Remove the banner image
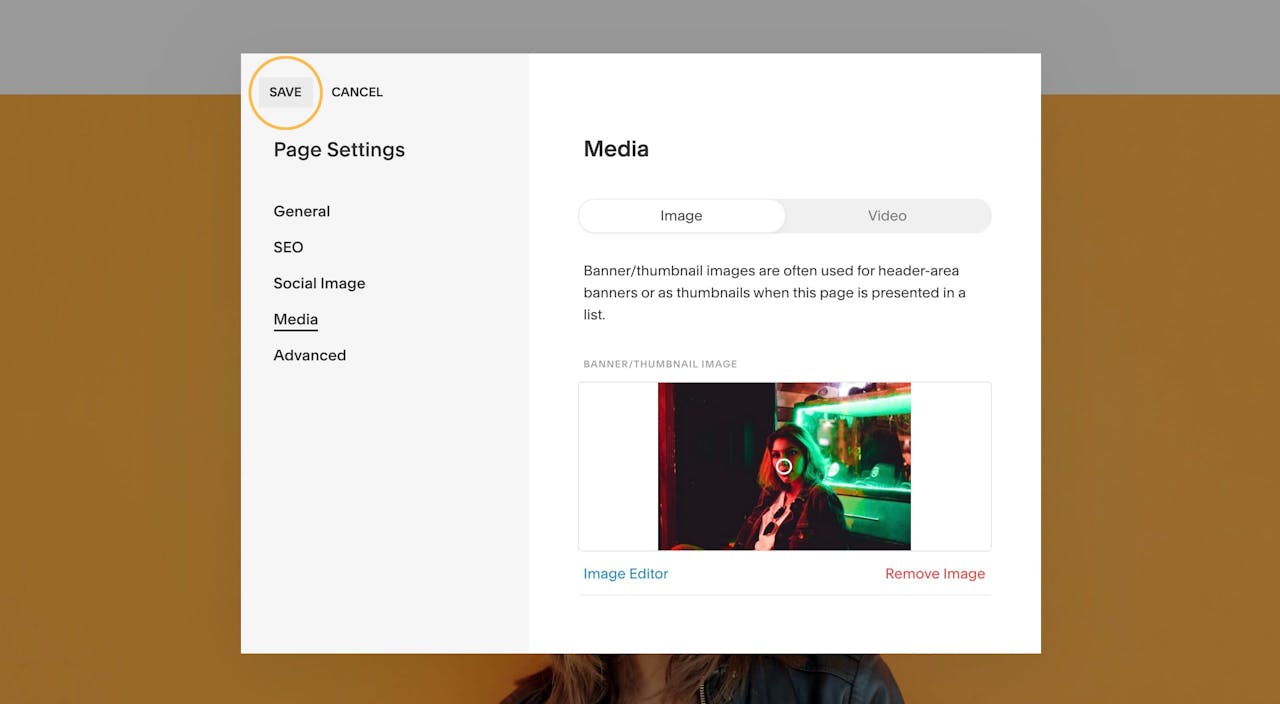This screenshot has width=1280, height=704. 934,573
